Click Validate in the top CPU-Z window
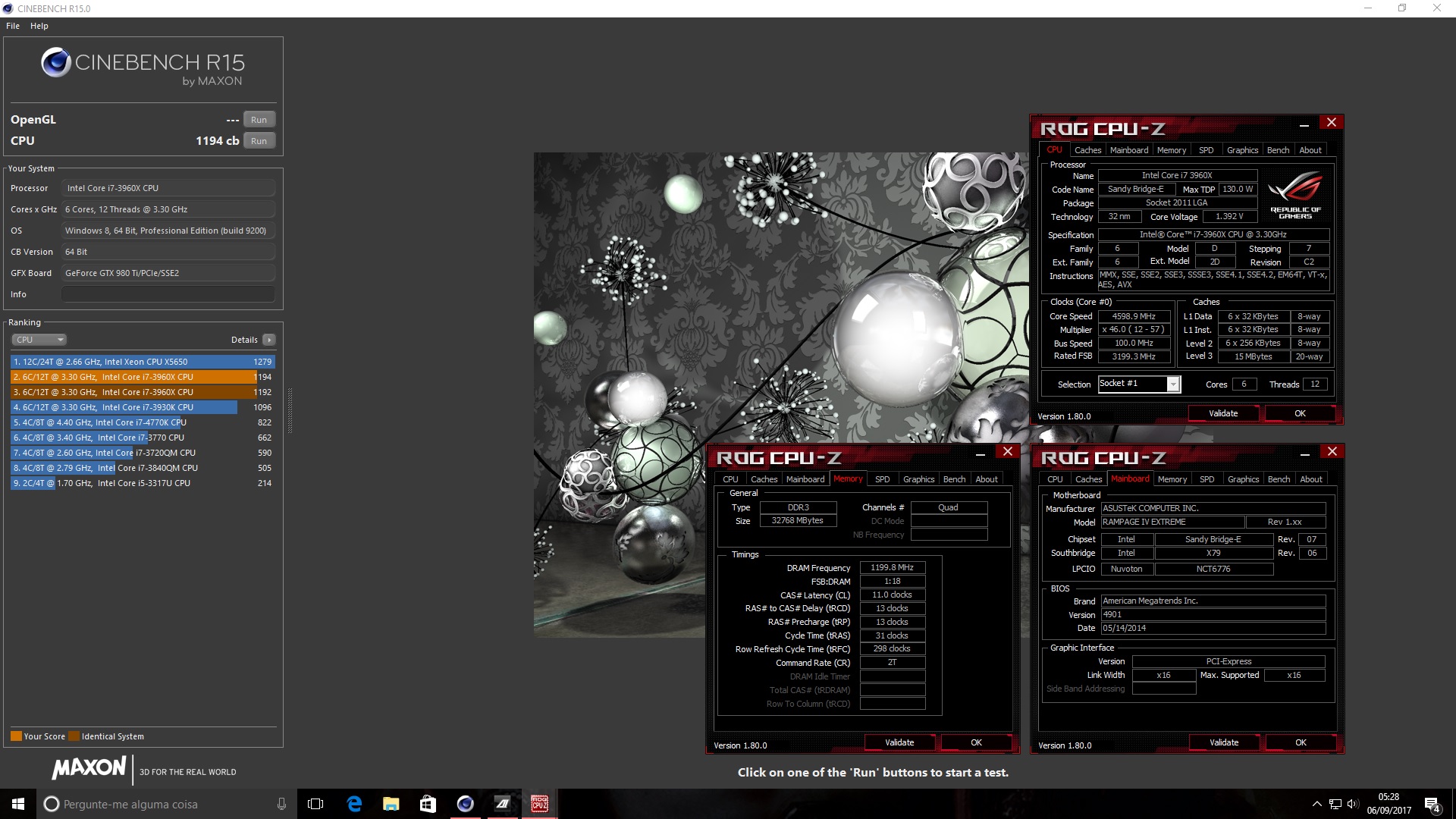This screenshot has height=819, width=1456. pyautogui.click(x=1222, y=413)
